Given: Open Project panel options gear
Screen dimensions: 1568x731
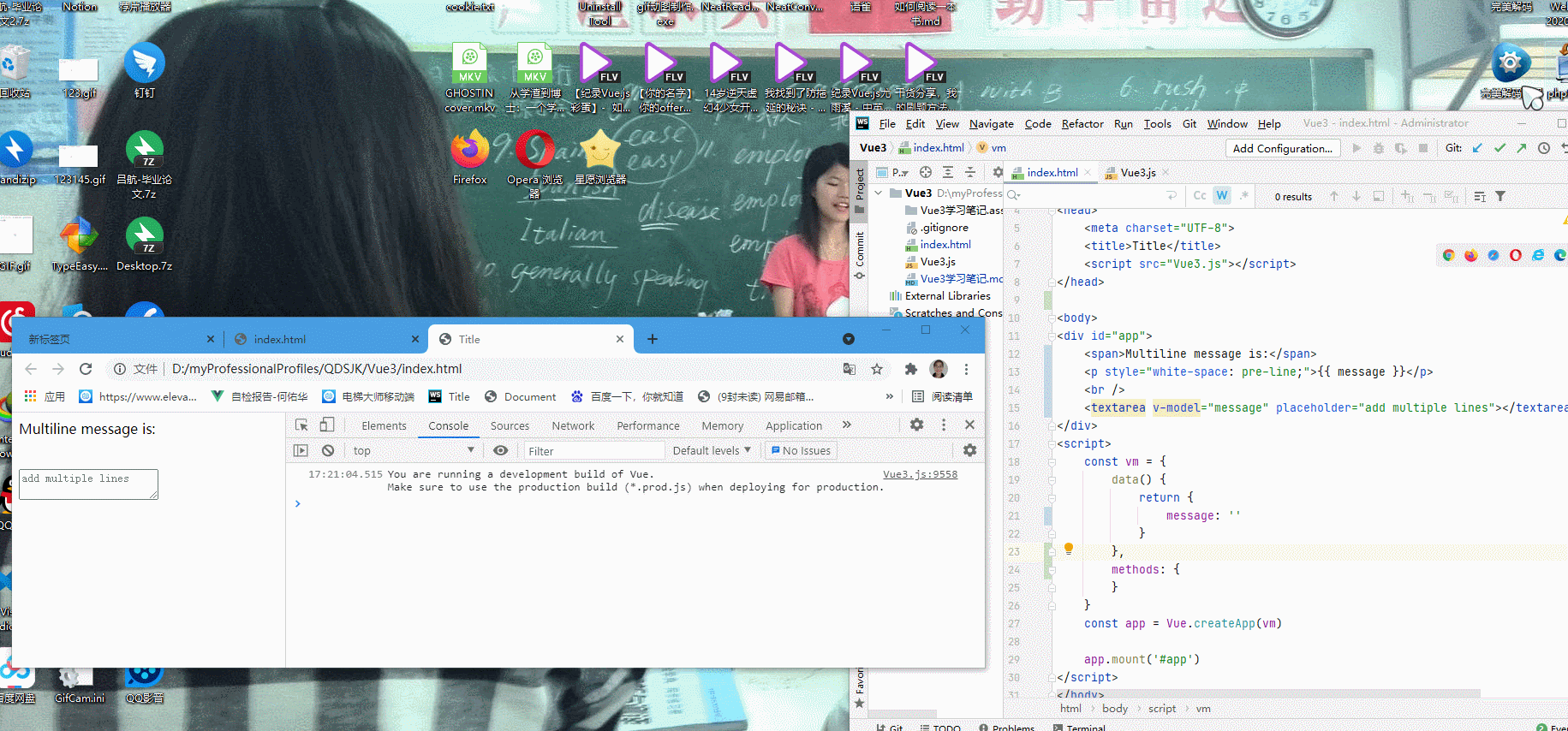Looking at the screenshot, I should point(998,172).
